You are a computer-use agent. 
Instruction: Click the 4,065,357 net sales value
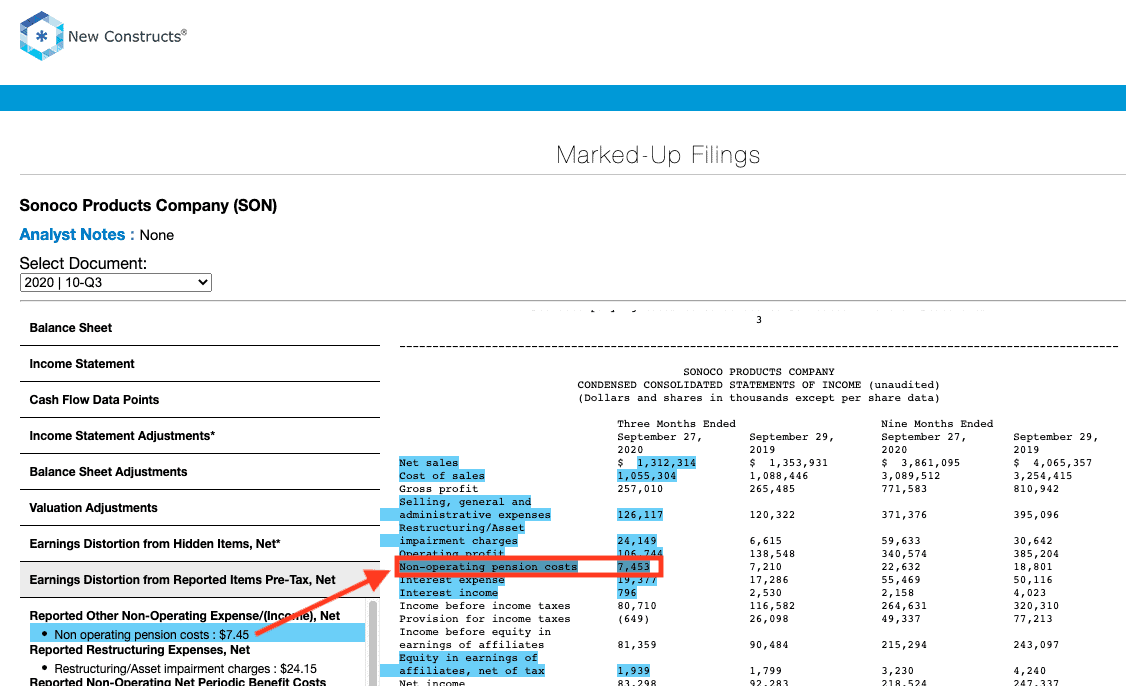tap(1062, 463)
